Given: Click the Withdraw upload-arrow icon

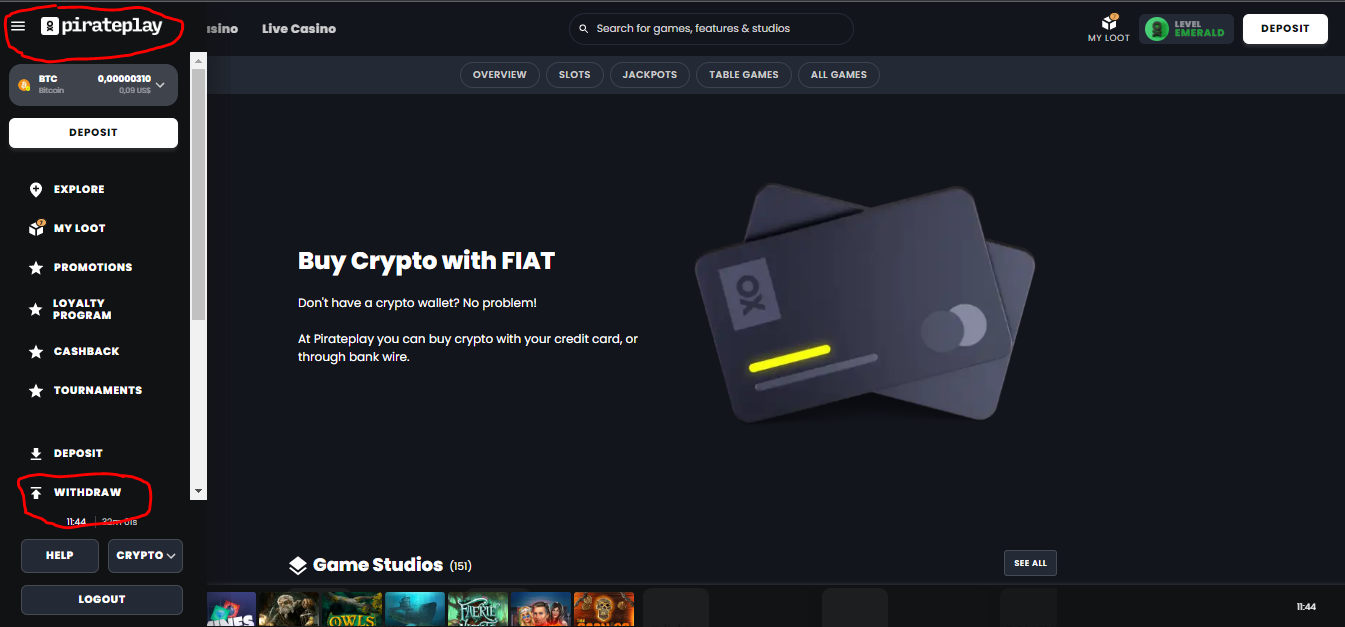Looking at the screenshot, I should [36, 492].
